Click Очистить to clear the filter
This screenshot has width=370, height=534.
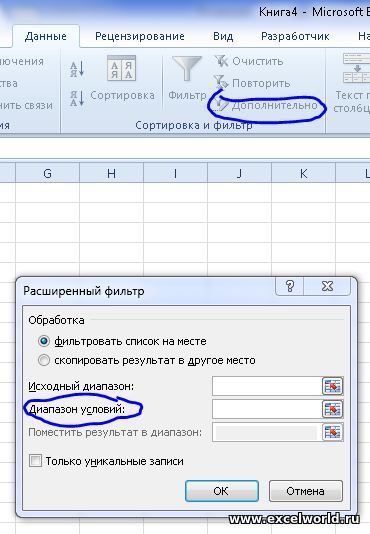click(249, 61)
